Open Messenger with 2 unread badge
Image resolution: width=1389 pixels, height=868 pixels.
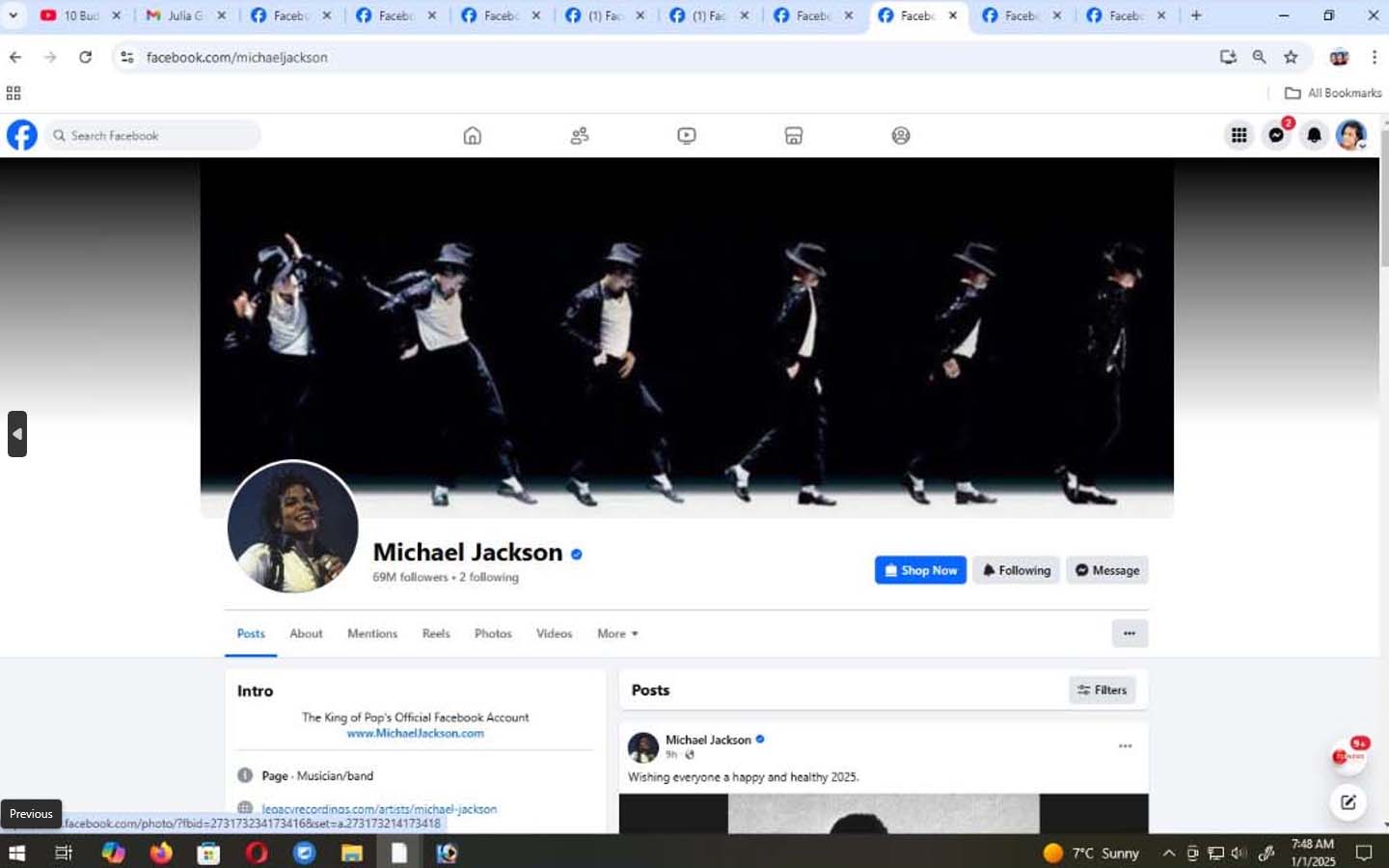(1277, 135)
